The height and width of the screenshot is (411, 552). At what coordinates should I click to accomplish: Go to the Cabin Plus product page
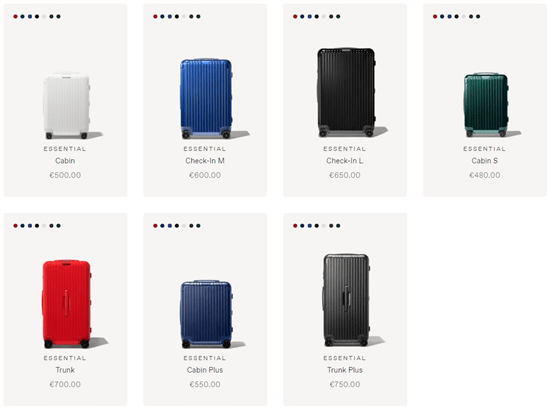point(205,370)
